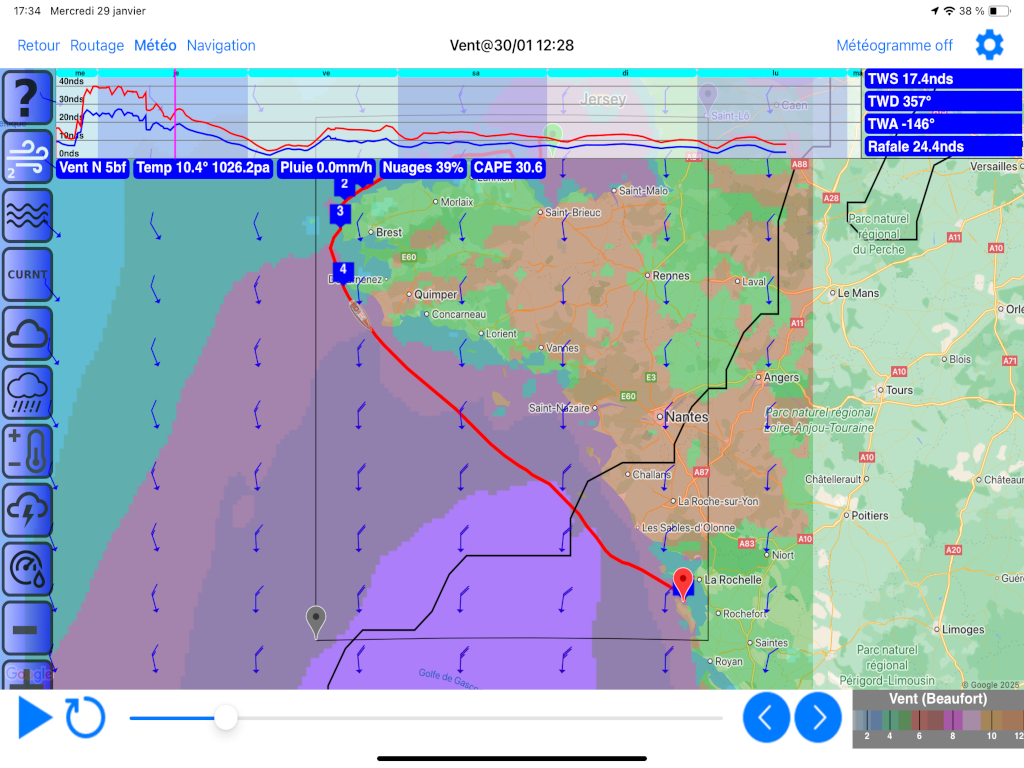Open the help question mark icon
This screenshot has width=1024, height=768.
pyautogui.click(x=27, y=98)
